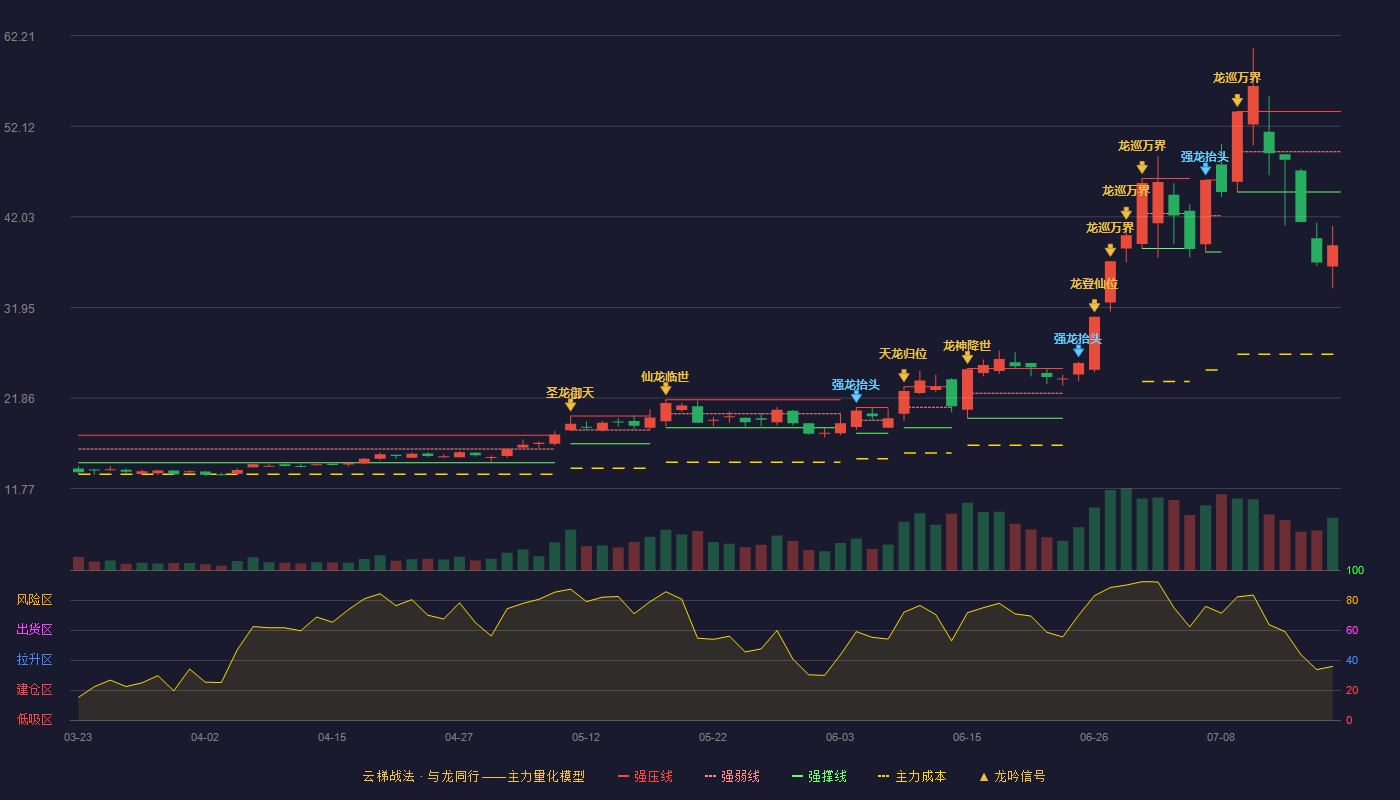Viewport: 1400px width, 800px height.
Task: Select the 龙神降世 signal marker
Action: (x=967, y=358)
